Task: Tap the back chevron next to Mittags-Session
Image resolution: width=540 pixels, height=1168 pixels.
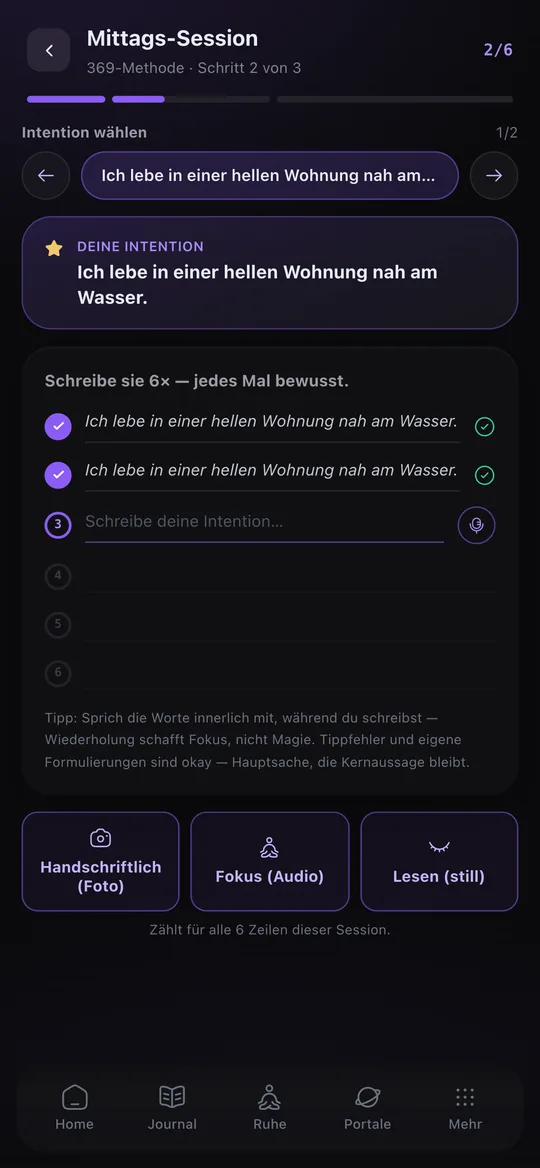Action: pyautogui.click(x=48, y=50)
